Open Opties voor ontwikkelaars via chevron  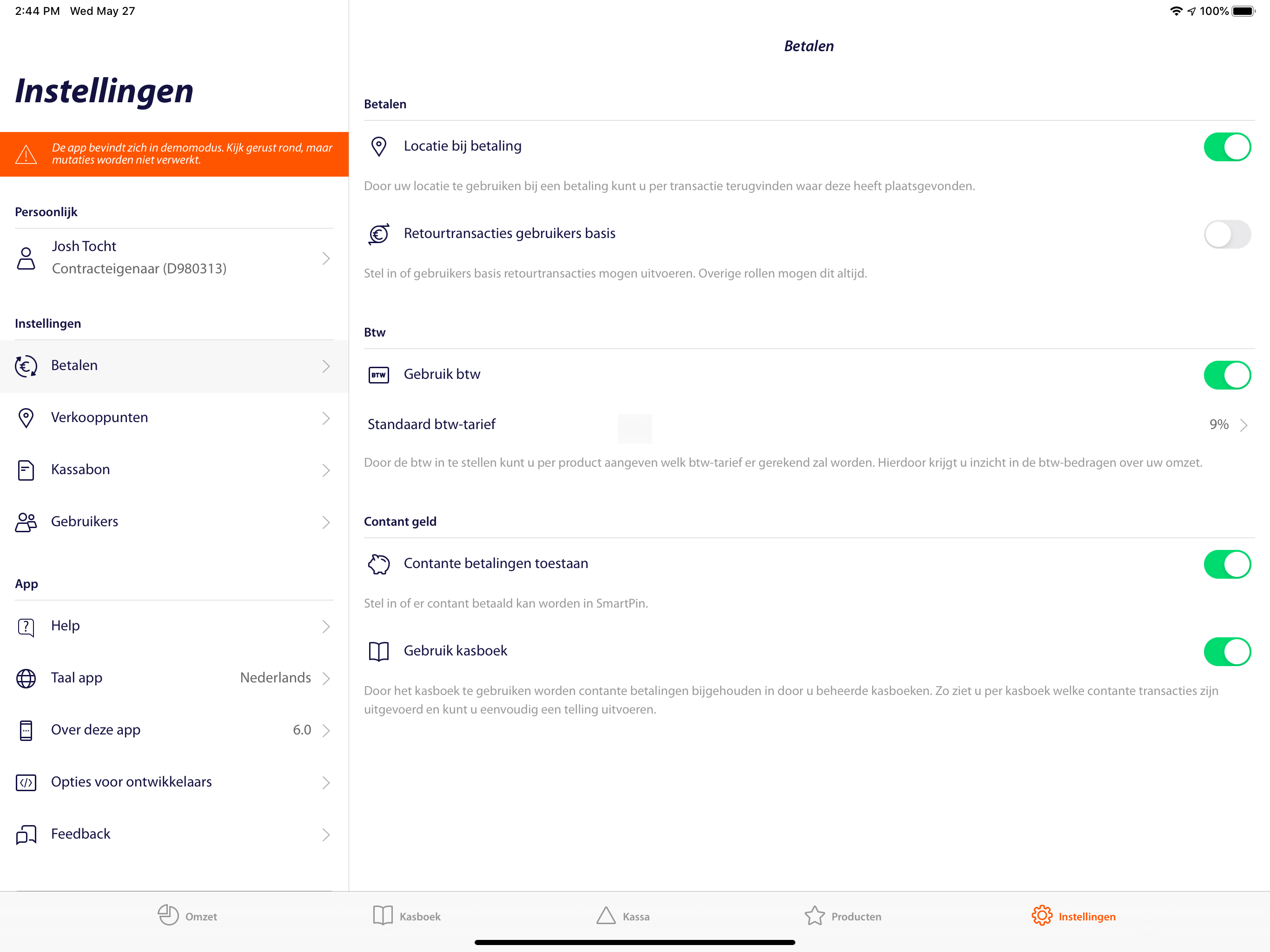[x=326, y=782]
